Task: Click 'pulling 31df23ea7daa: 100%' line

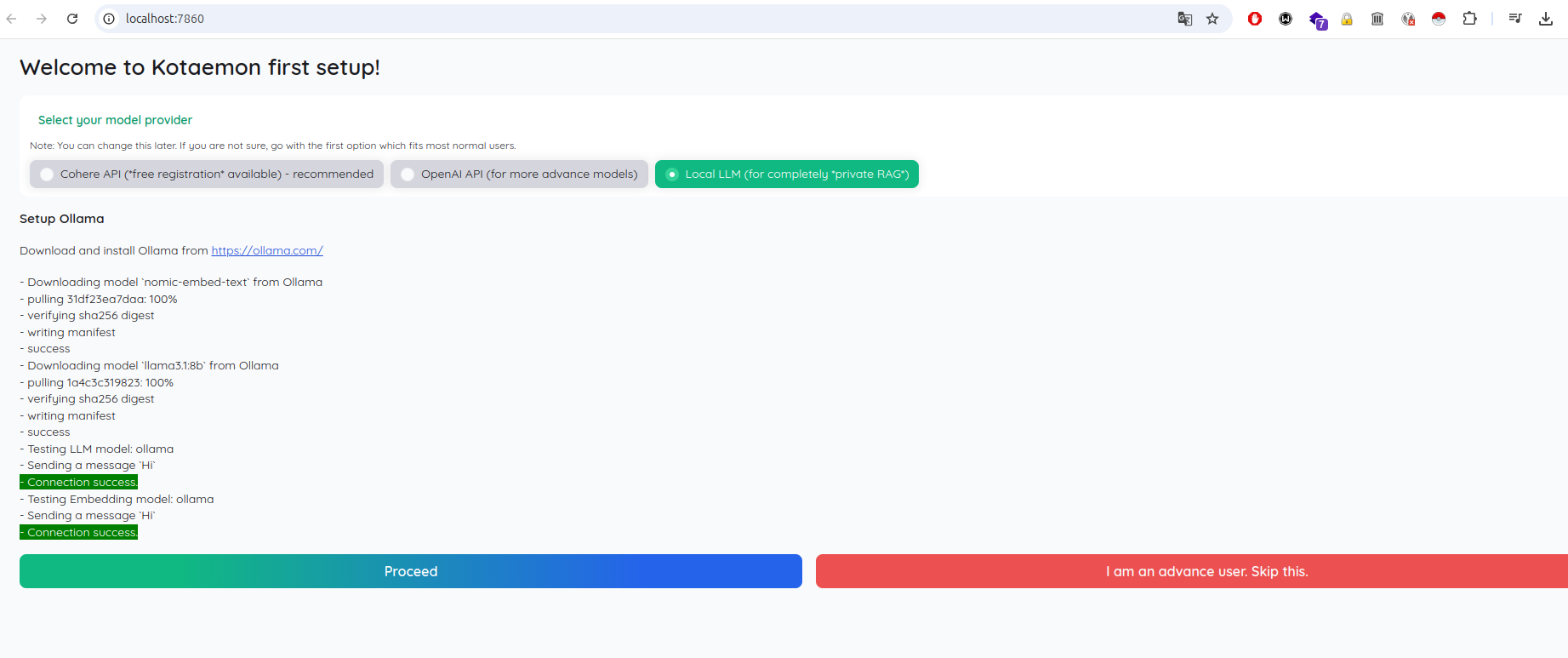Action: click(x=99, y=299)
